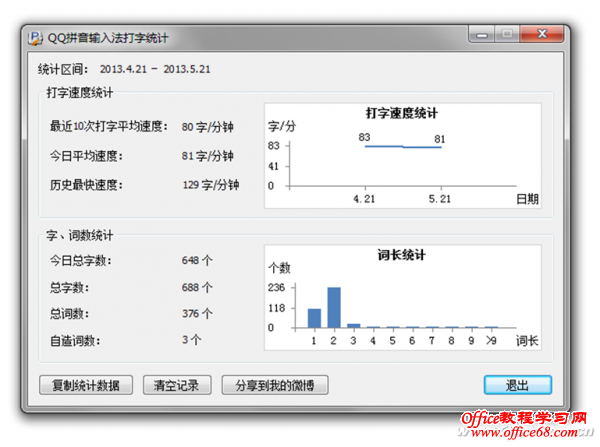The width and height of the screenshot is (600, 447).
Task: Minimize the QQ拼音输入法打字统计 window
Action: pos(482,34)
